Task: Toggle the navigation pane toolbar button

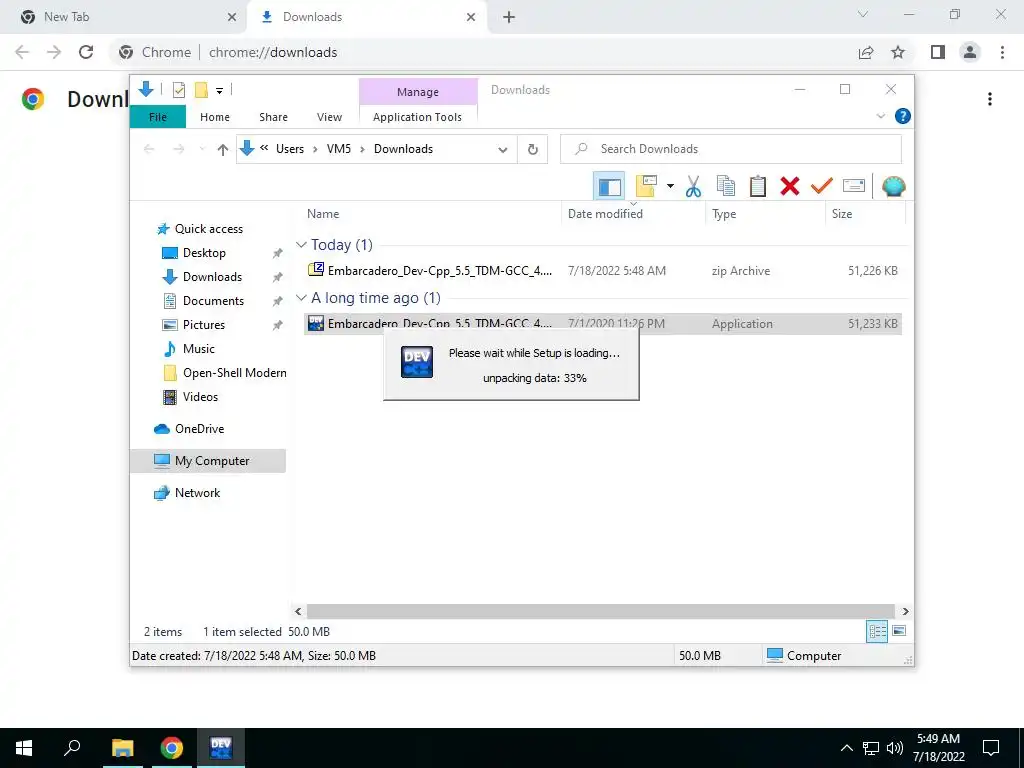Action: [609, 187]
